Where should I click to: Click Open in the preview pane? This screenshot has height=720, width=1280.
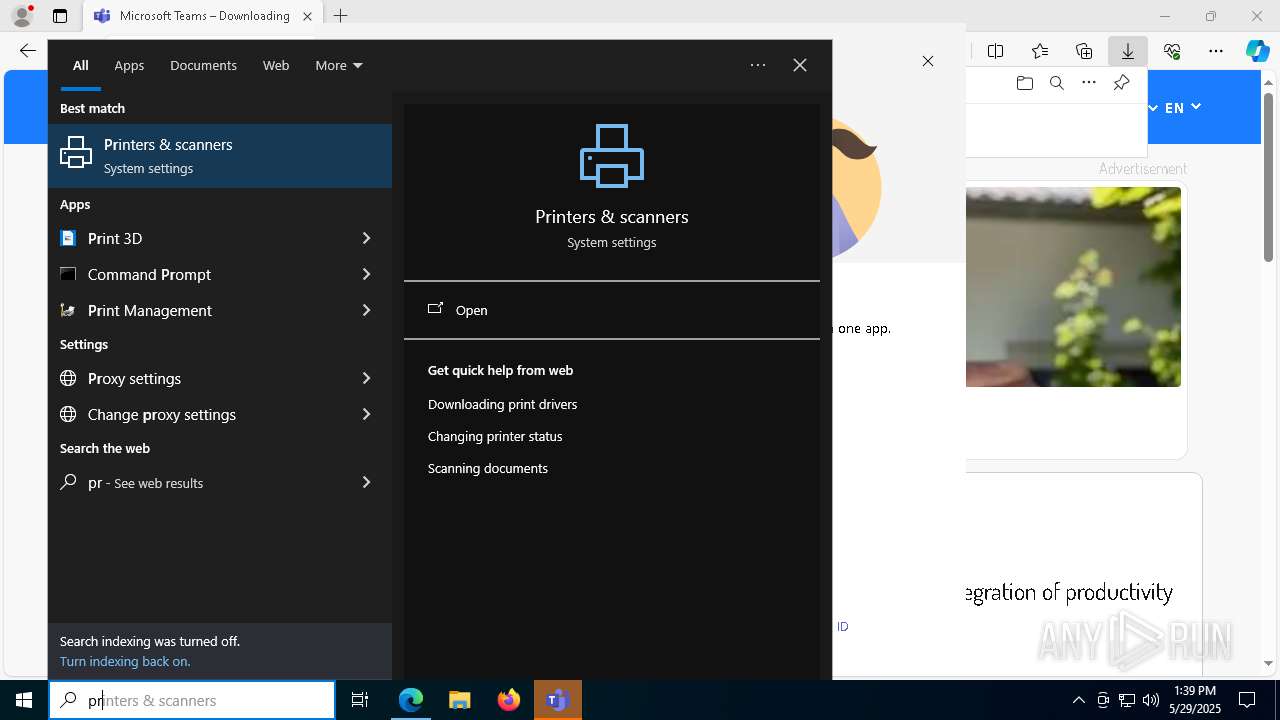pos(612,310)
